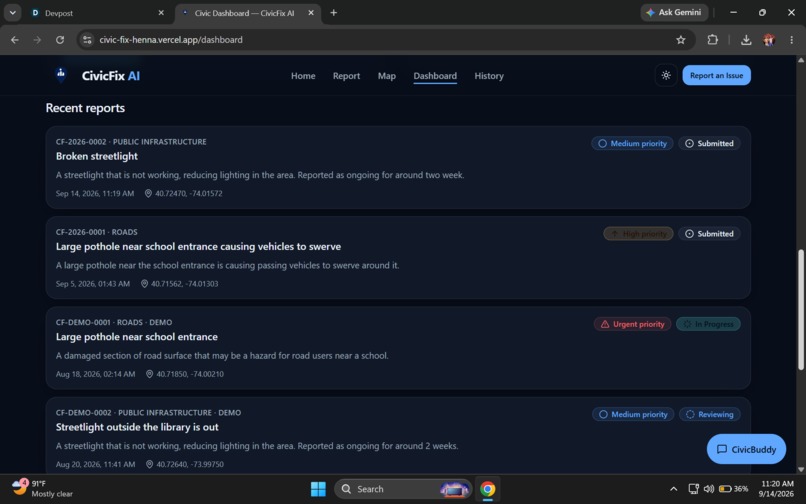Screen dimensions: 806x504
Task: Open 'Streetlight outside the library is out' report
Action: 137,427
